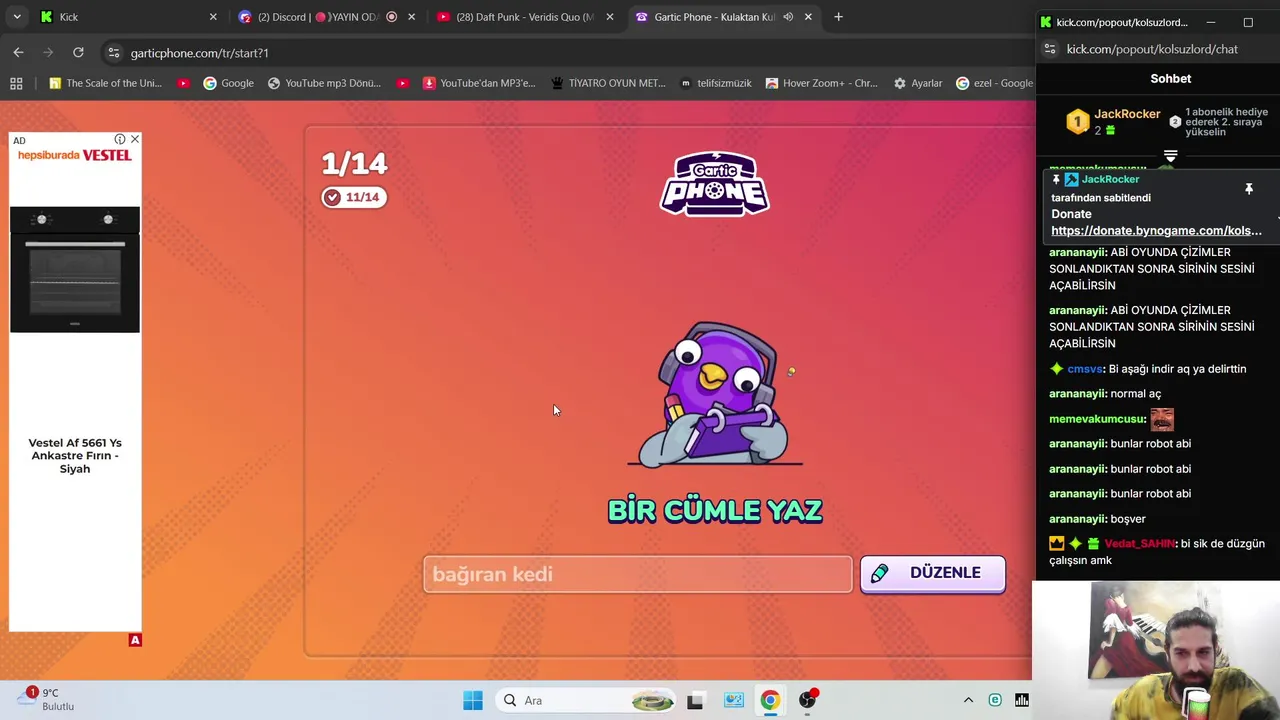
Task: Open Kick popout site settings icon
Action: pyautogui.click(x=1049, y=49)
